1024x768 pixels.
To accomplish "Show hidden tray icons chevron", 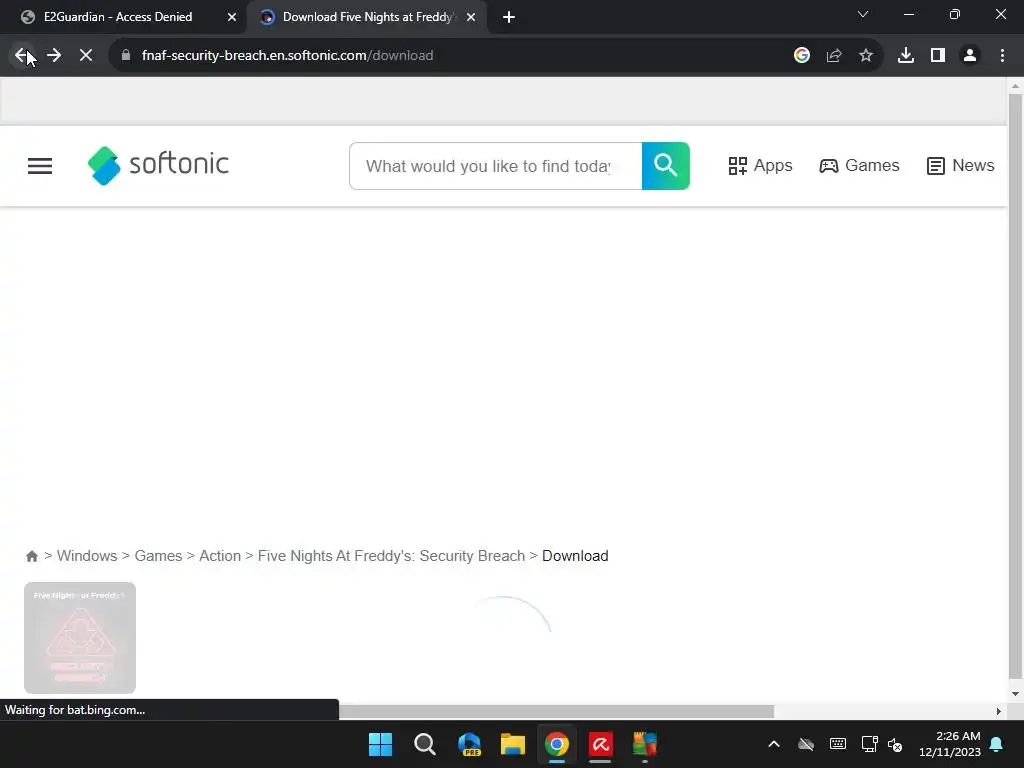I will [774, 744].
